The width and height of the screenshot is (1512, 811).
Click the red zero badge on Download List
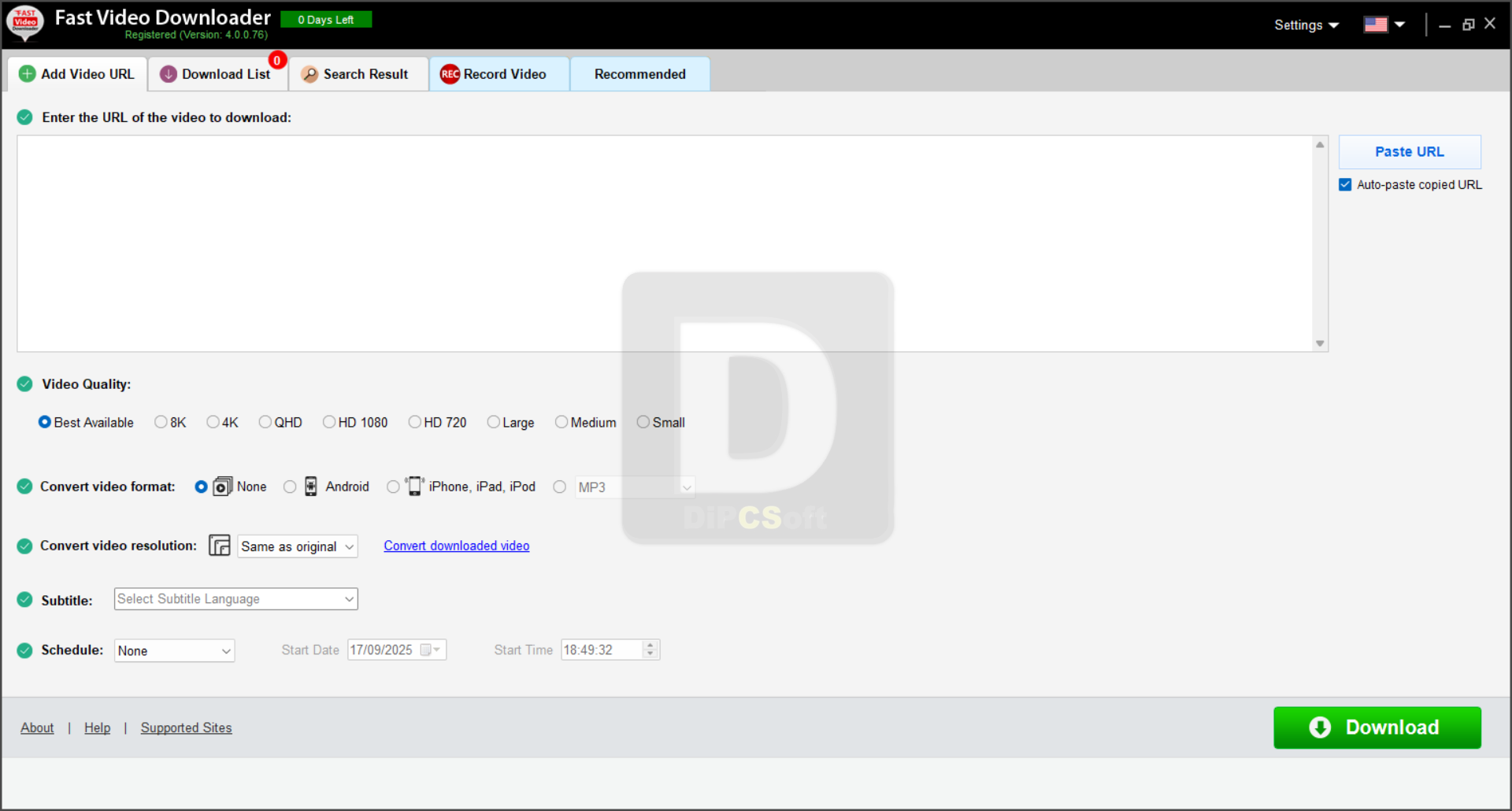pos(277,61)
